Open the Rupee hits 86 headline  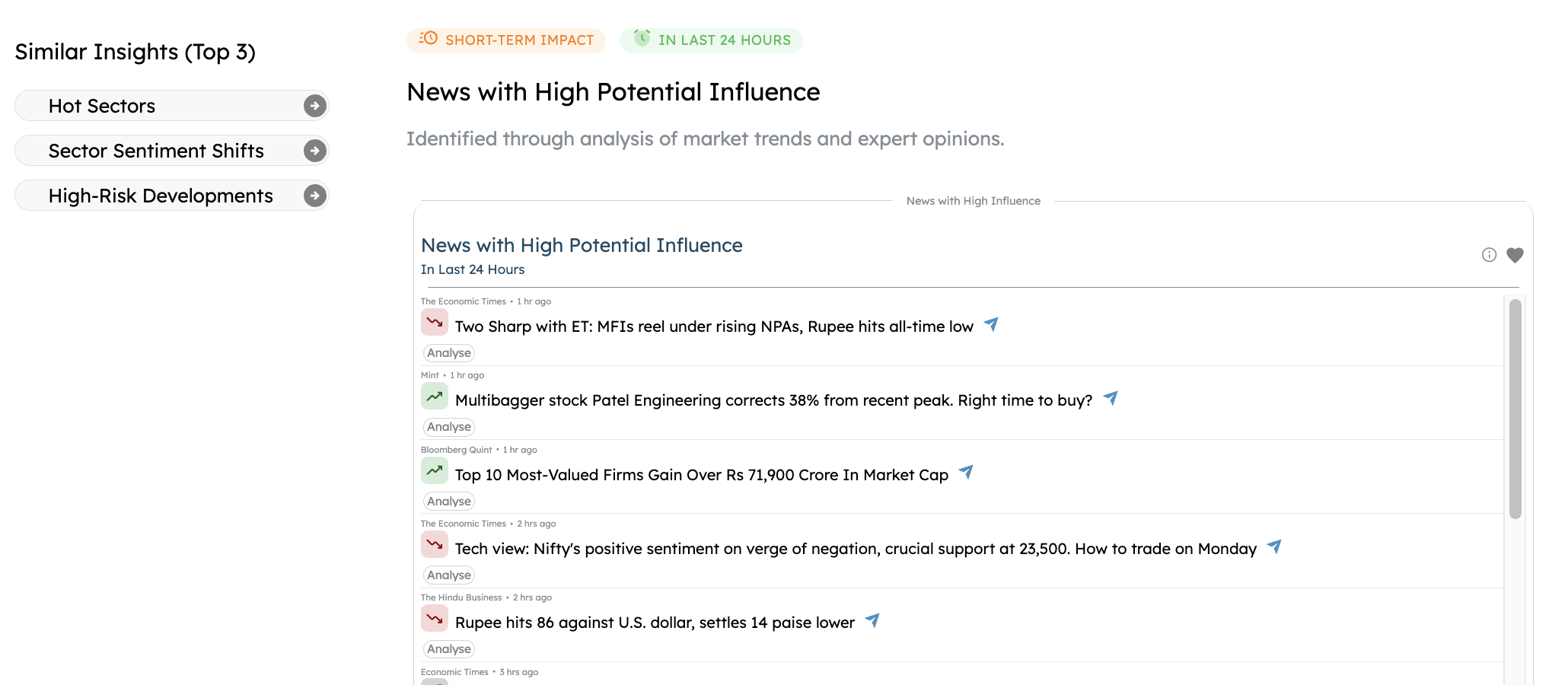click(x=655, y=623)
